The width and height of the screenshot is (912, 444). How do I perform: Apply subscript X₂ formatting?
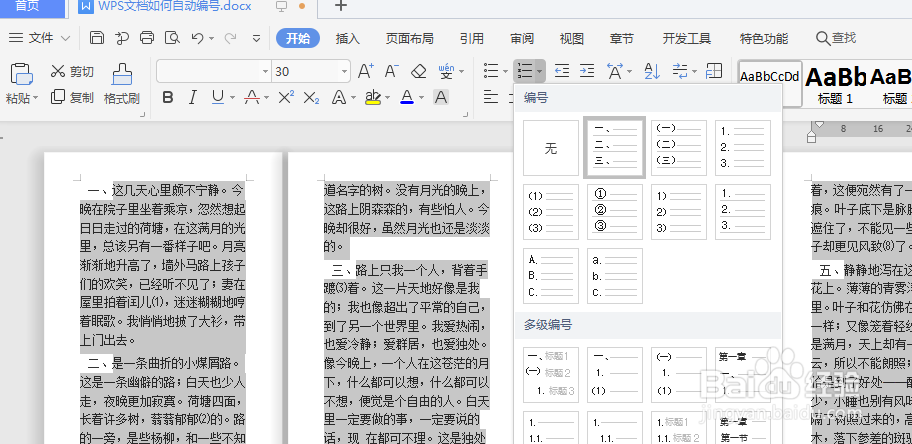(x=312, y=97)
